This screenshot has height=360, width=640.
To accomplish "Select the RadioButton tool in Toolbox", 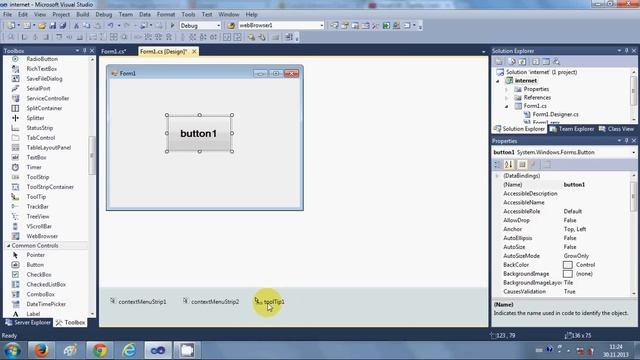I will (x=42, y=59).
